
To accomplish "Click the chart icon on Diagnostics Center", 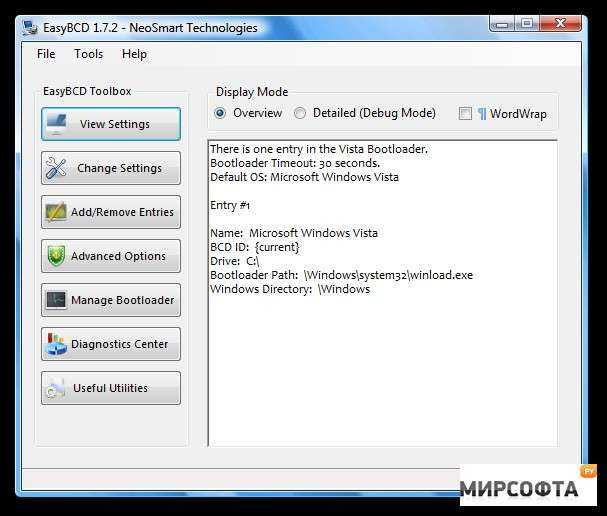I will (x=57, y=344).
